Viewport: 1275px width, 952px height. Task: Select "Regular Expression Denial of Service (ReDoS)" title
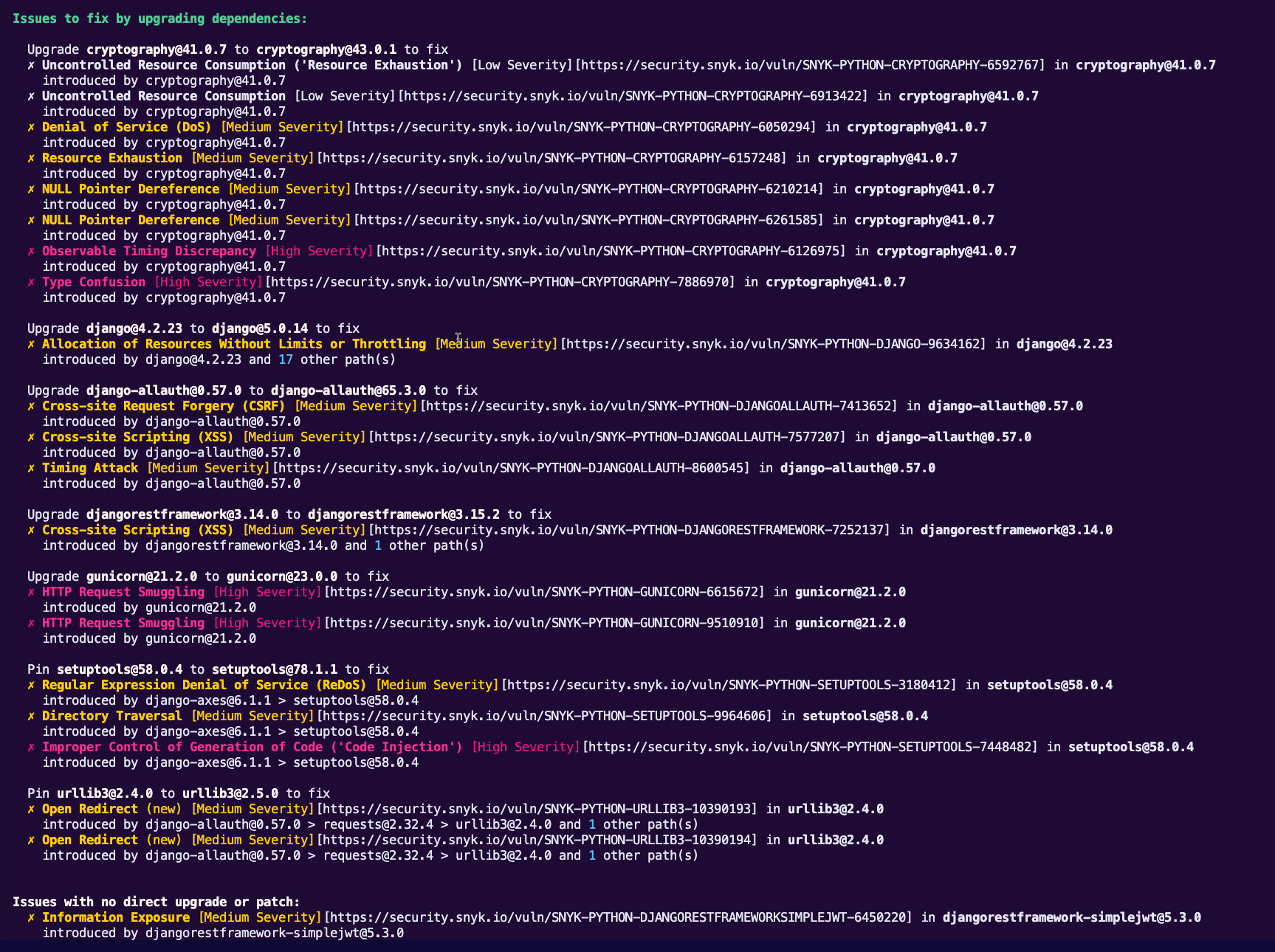[x=205, y=685]
